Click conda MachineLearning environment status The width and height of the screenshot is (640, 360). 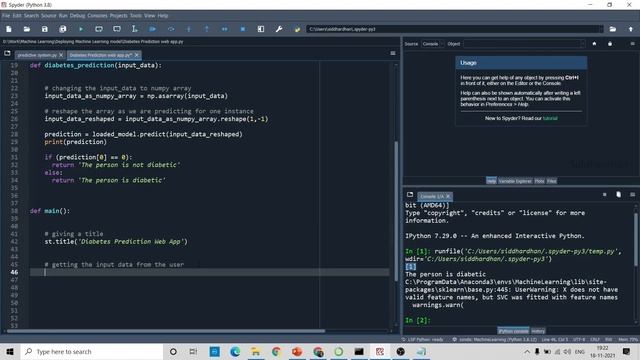coord(495,339)
